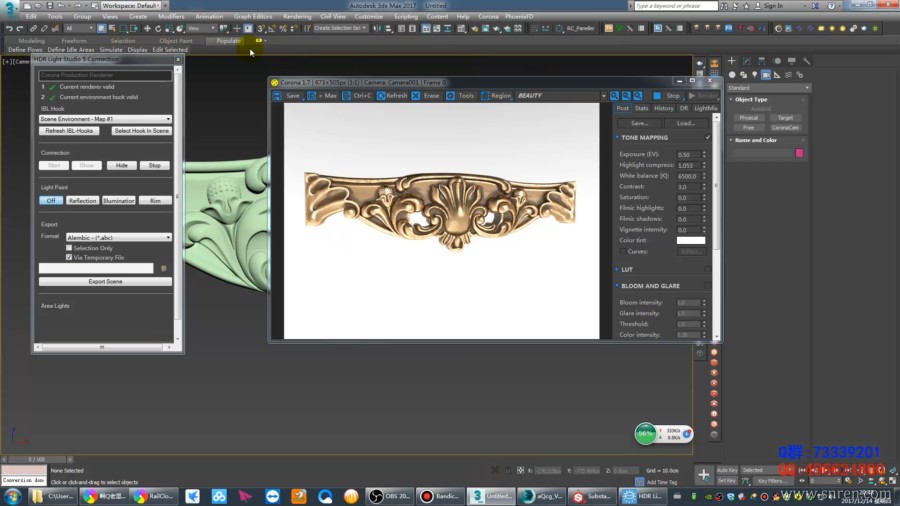Click Save in Corona frame buffer toolbar
This screenshot has width=900, height=506.
point(286,96)
